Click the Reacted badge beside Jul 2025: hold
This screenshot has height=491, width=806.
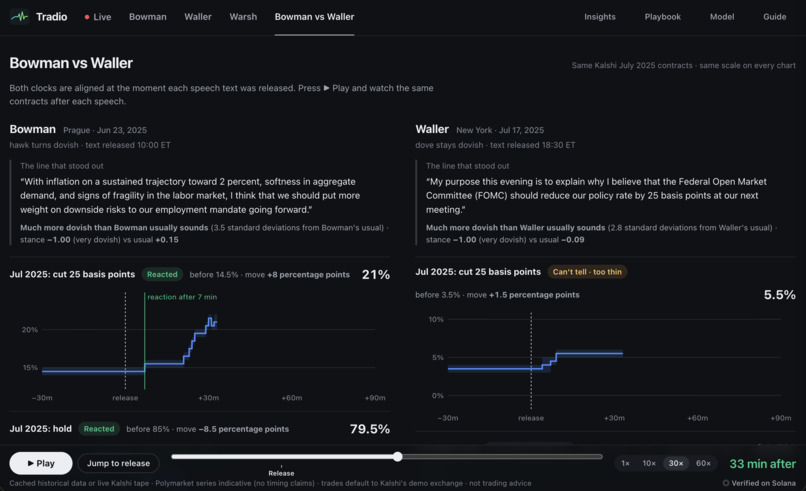tap(99, 429)
